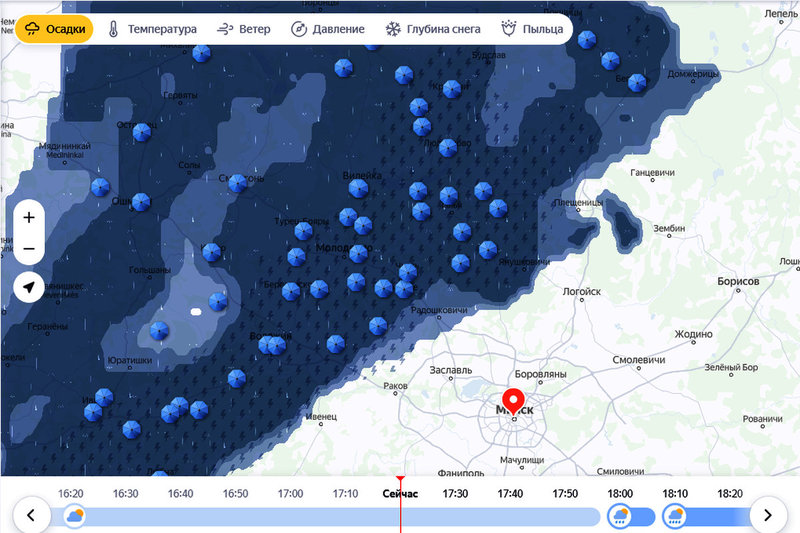
Task: Zoom out with the minus button
Action: pos(29,249)
